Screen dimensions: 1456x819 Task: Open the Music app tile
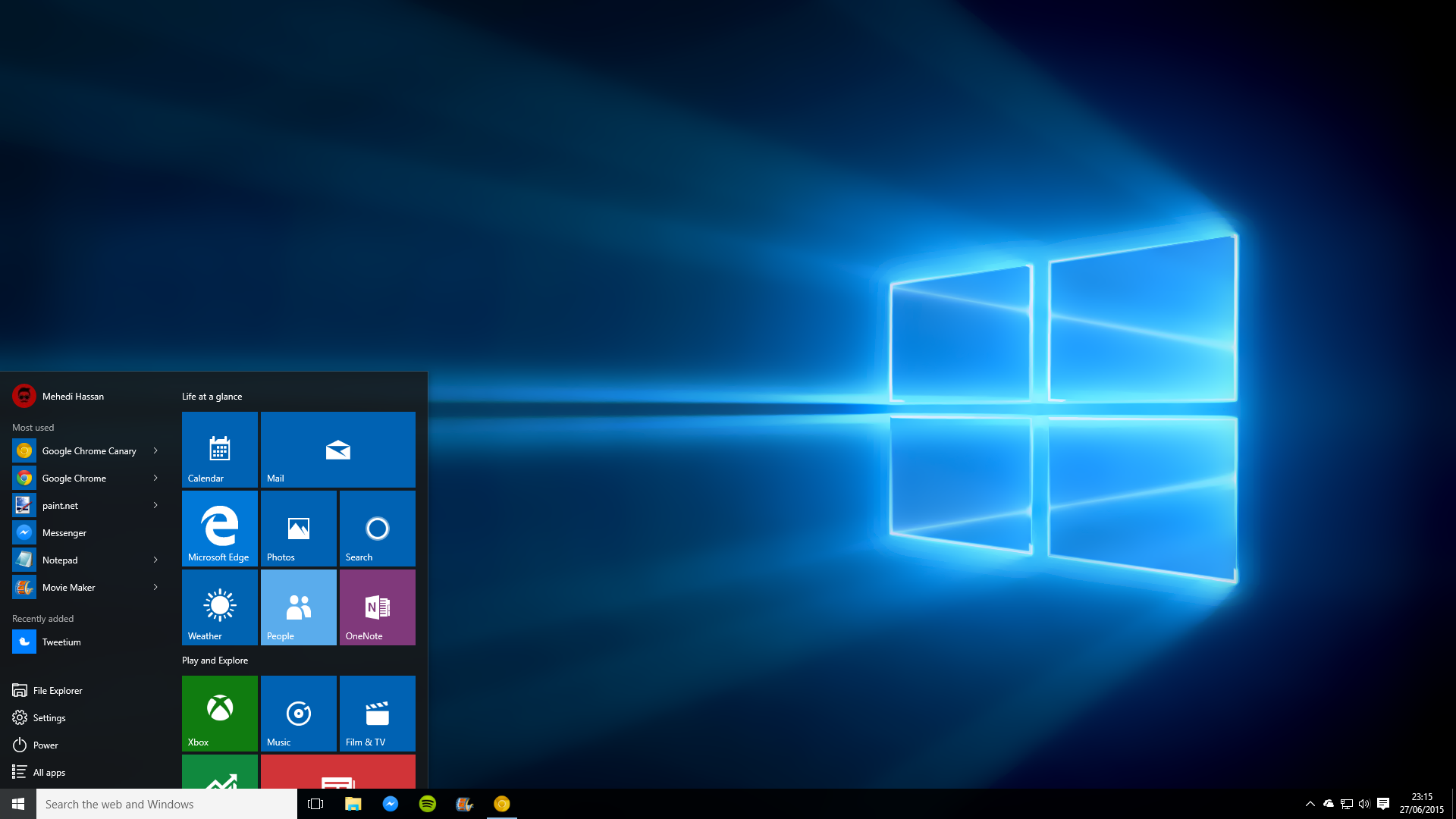tap(298, 713)
